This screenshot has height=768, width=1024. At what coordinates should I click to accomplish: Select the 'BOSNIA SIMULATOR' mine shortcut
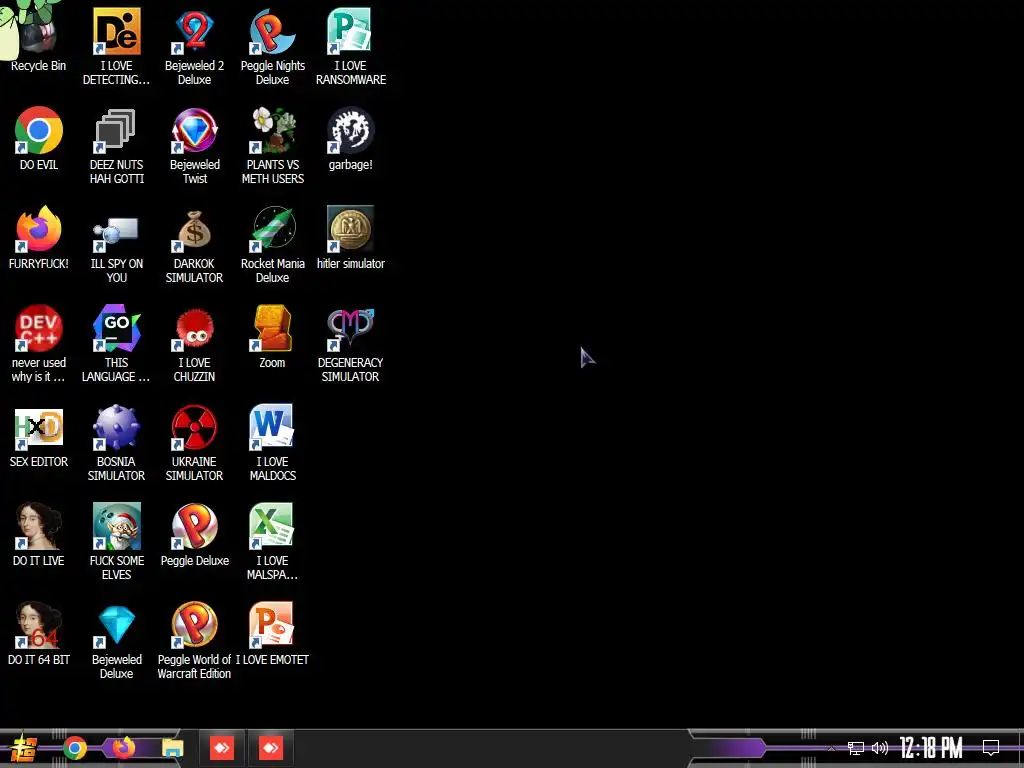116,427
